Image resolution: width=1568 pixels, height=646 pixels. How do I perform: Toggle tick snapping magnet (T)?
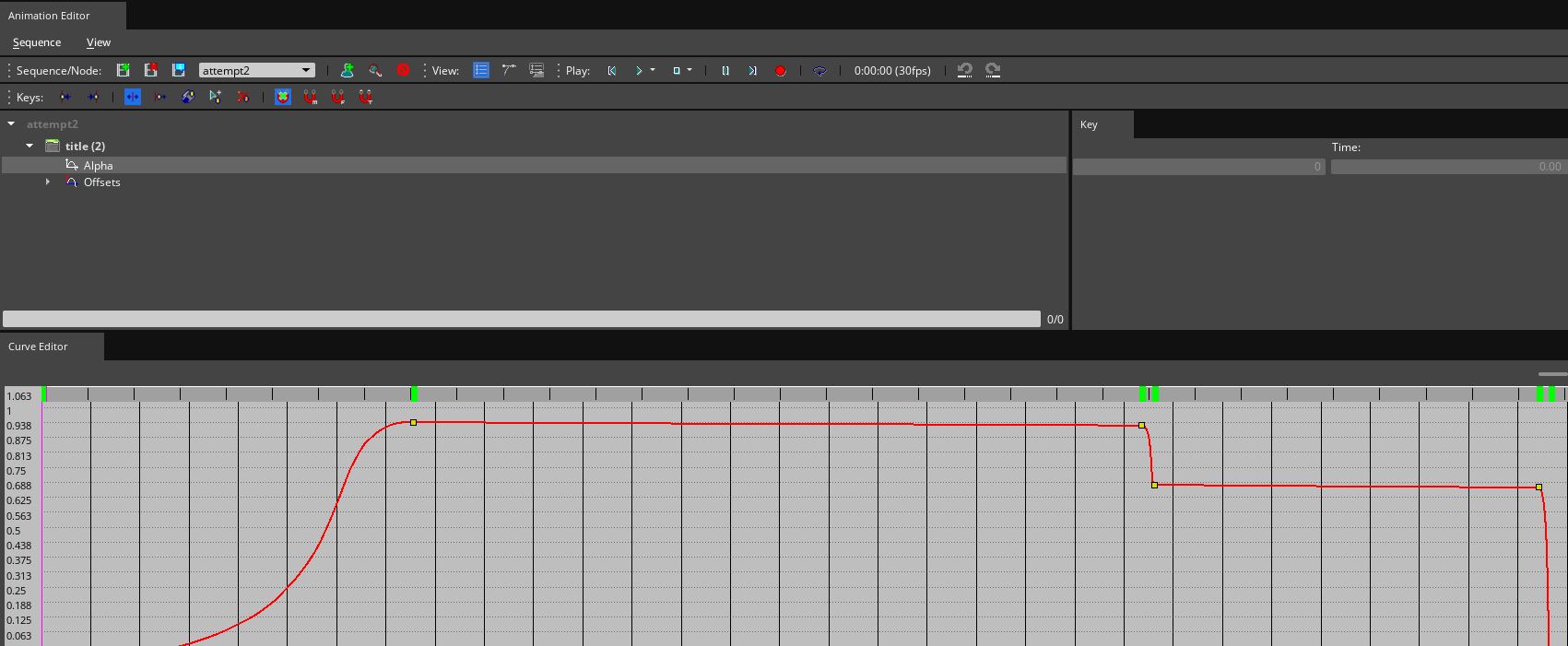coord(366,97)
